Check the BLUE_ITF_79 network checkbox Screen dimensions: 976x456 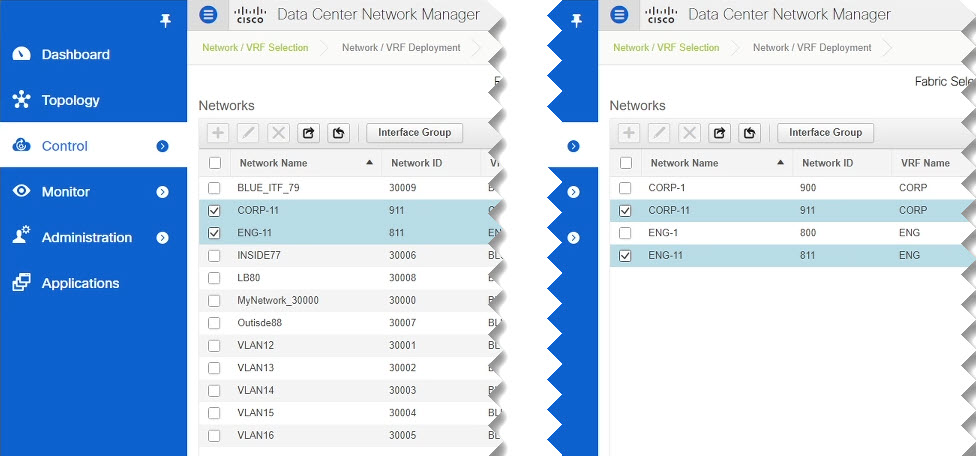[214, 188]
